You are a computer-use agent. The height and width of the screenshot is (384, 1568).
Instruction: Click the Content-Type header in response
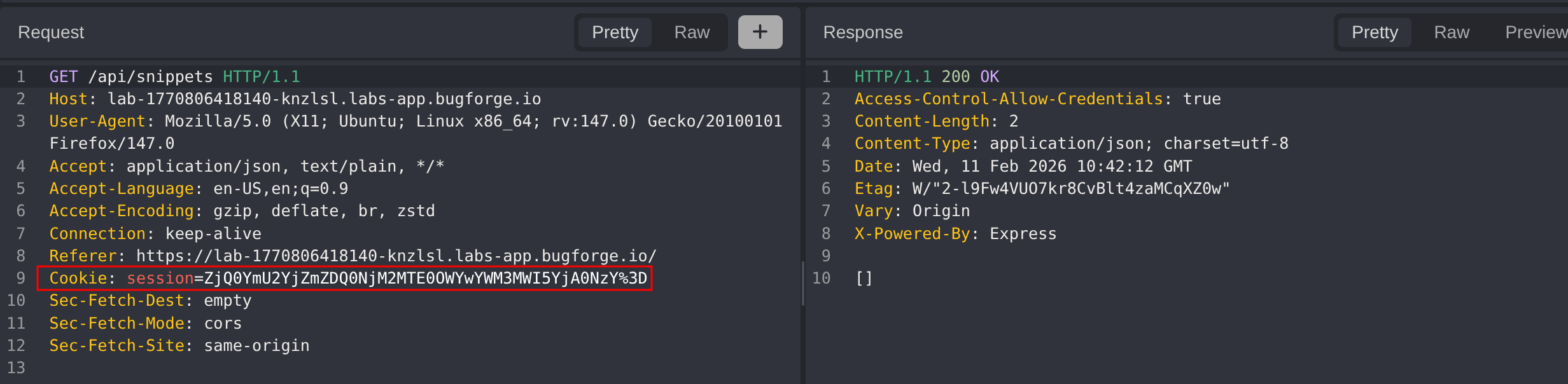[x=1070, y=144]
